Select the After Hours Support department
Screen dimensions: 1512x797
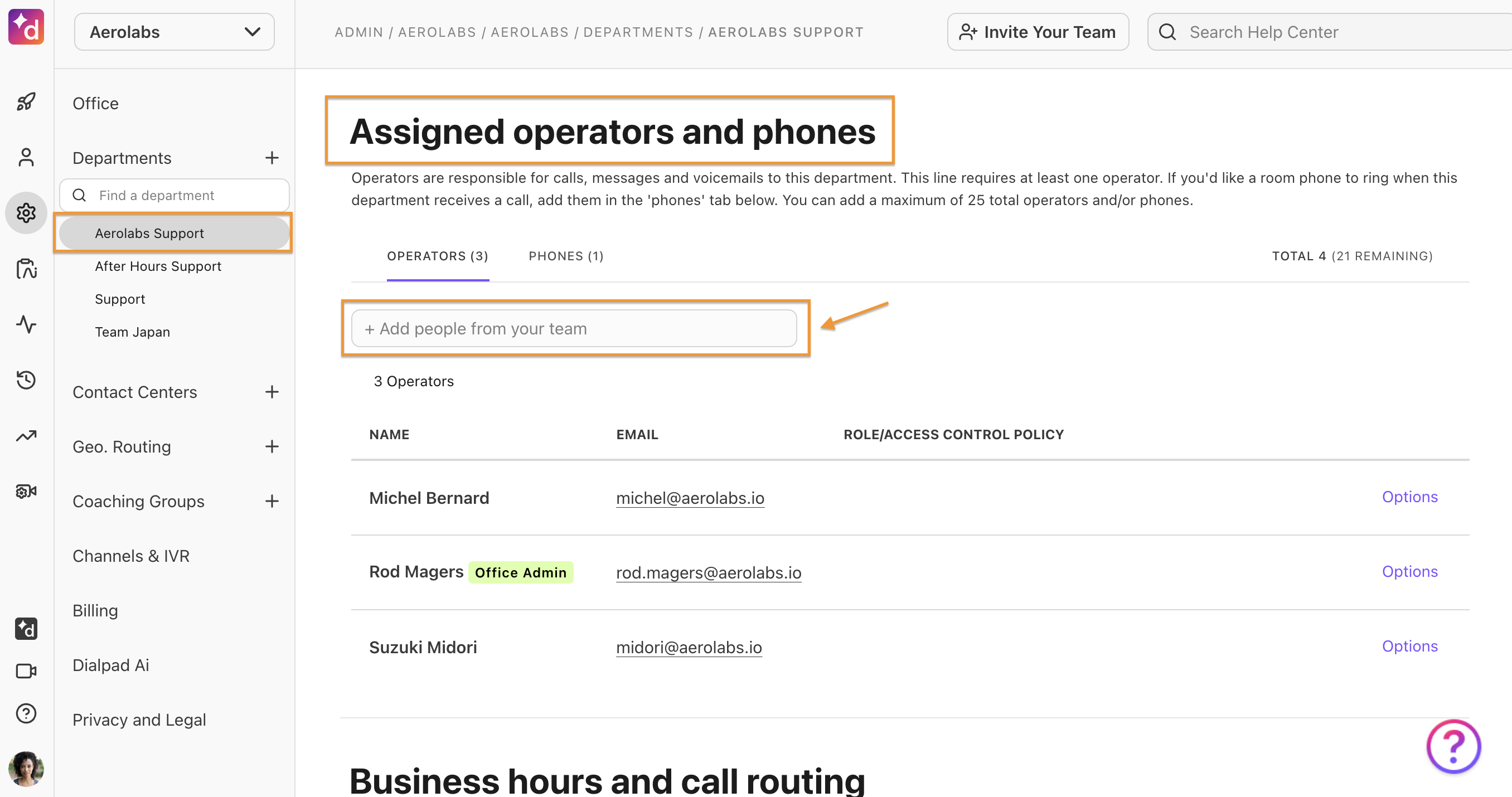coord(158,266)
